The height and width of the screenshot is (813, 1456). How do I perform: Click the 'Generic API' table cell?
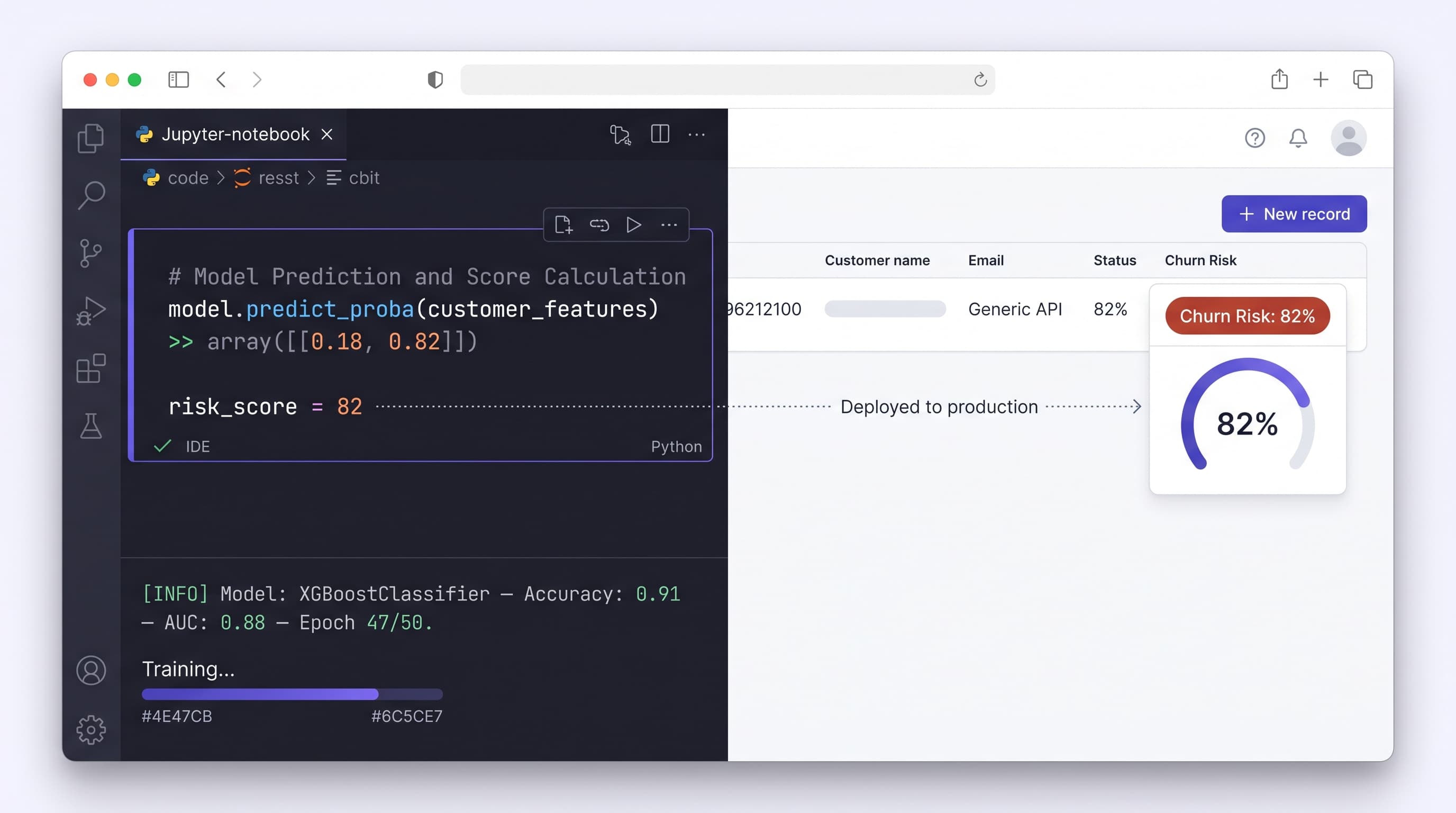coord(1015,309)
